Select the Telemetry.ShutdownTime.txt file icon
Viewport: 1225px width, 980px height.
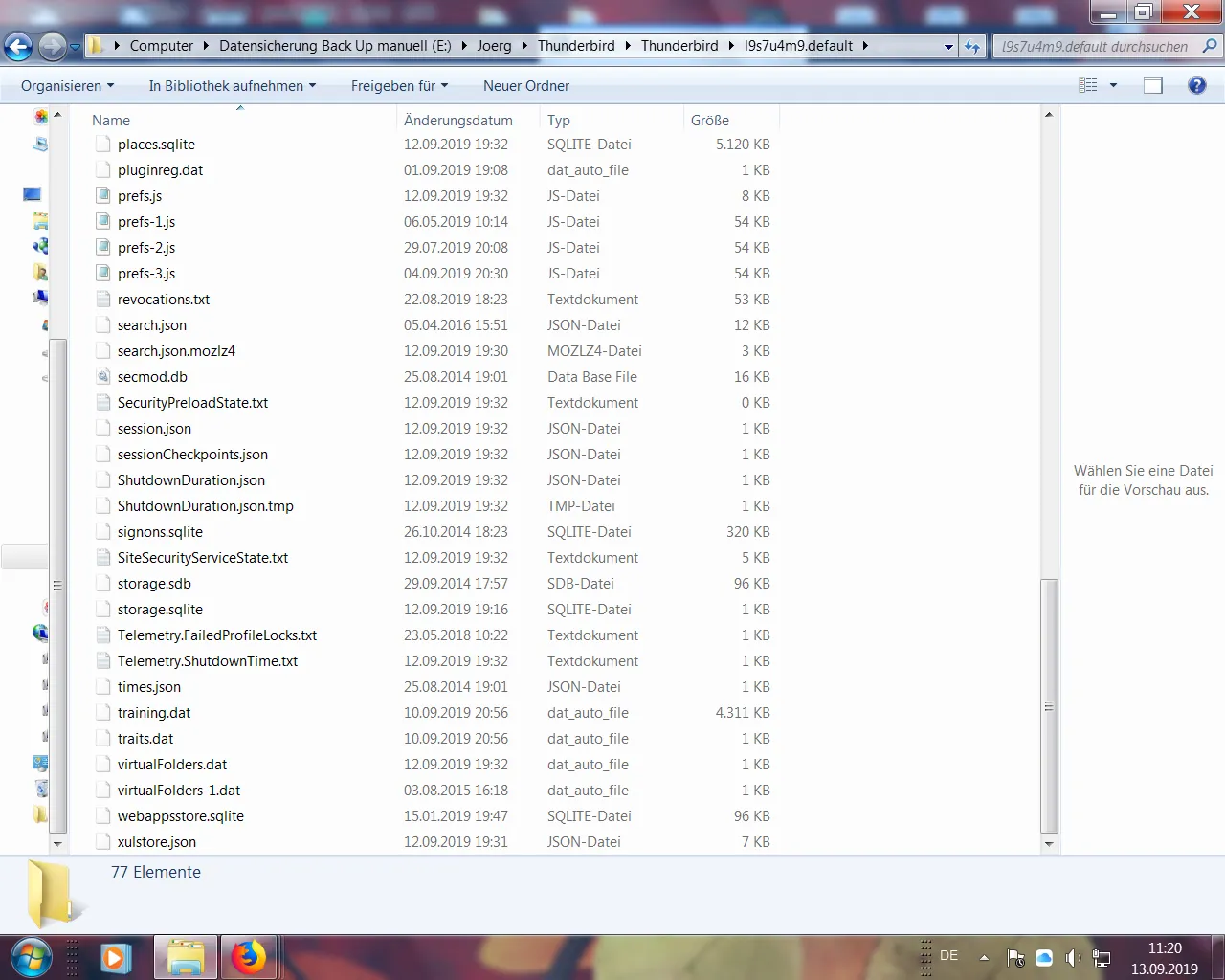point(103,661)
